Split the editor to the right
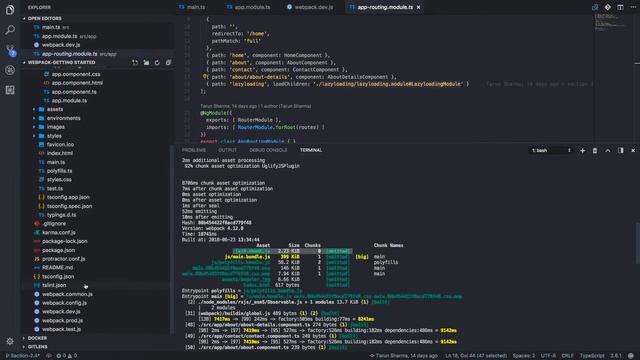This screenshot has width=640, height=360. tap(620, 7)
